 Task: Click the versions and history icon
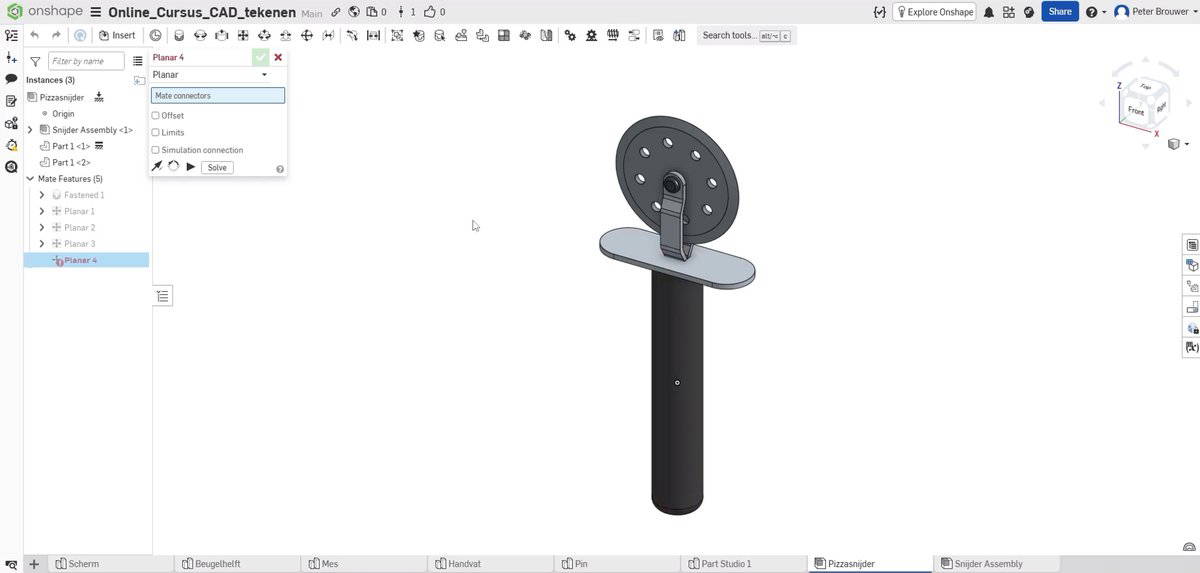click(11, 35)
